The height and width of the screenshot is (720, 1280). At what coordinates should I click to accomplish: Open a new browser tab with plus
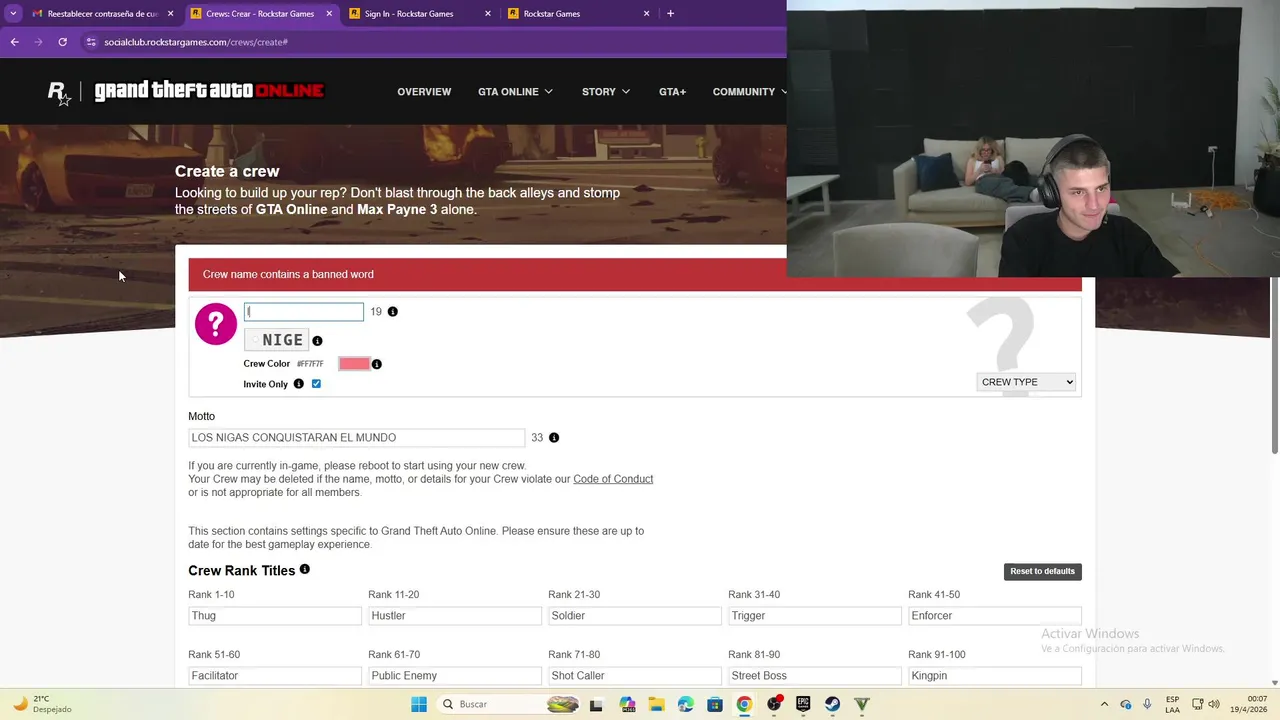[670, 13]
